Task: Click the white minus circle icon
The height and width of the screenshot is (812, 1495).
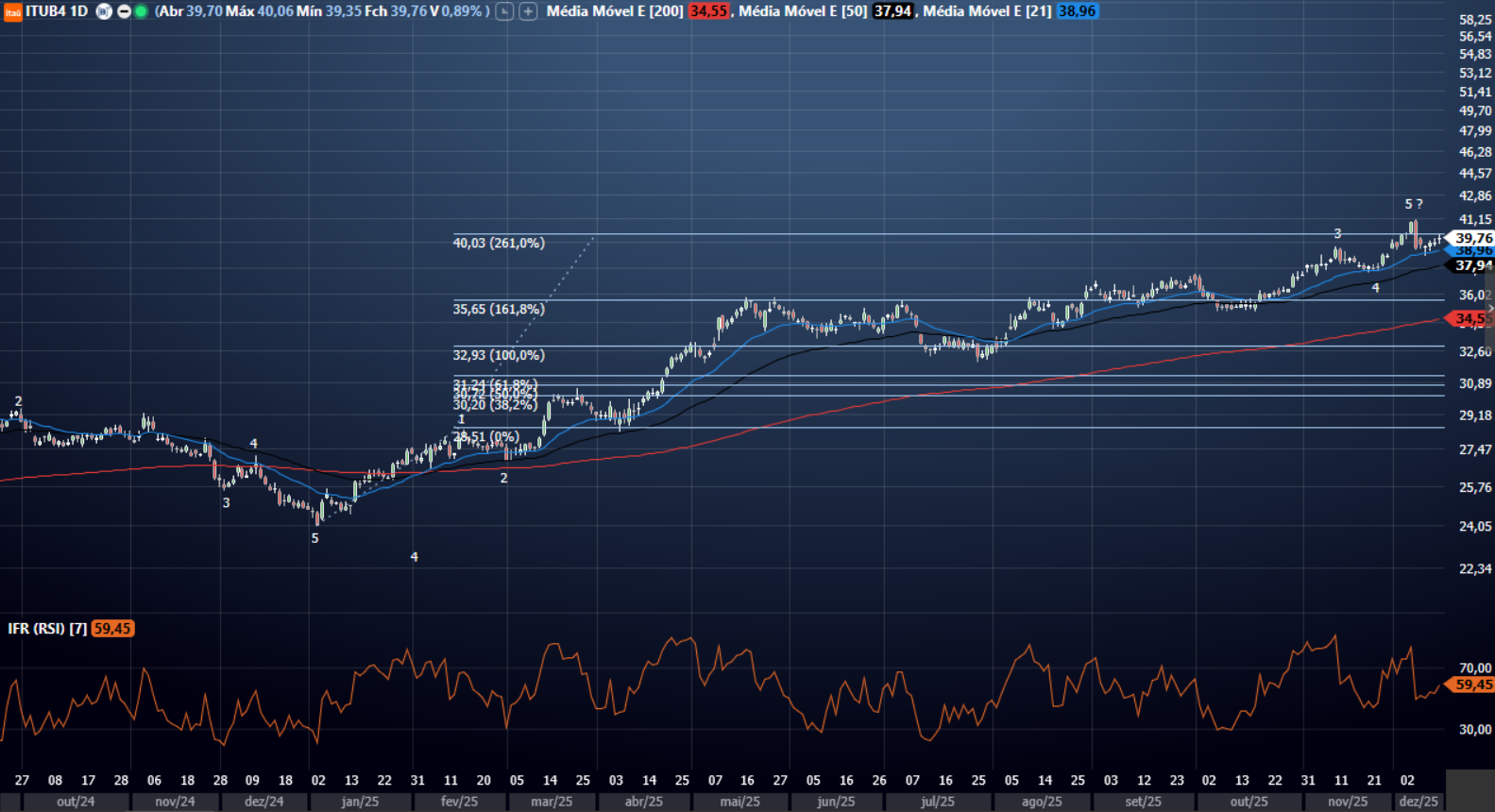Action: (124, 11)
